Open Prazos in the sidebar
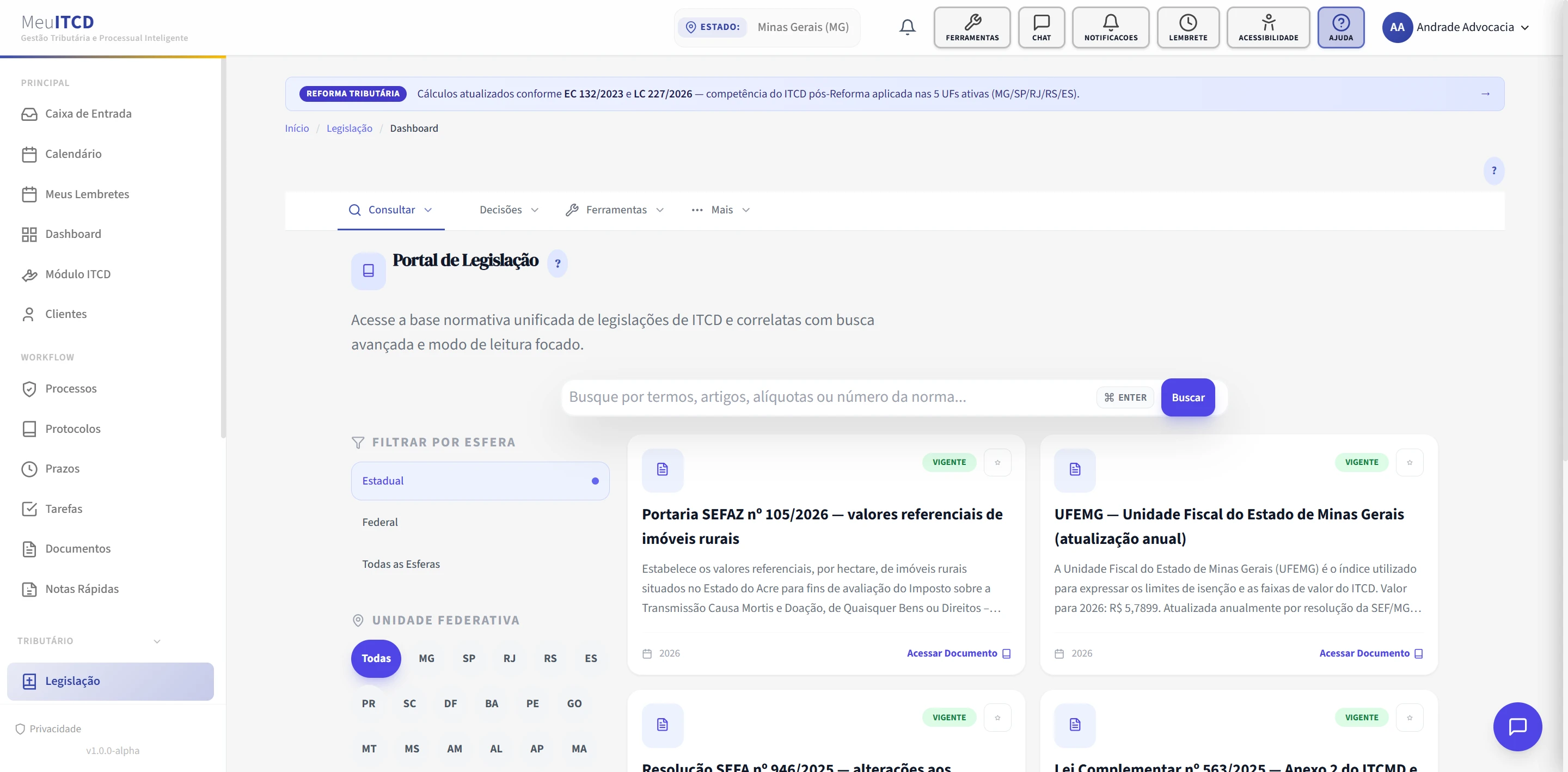 pyautogui.click(x=111, y=469)
